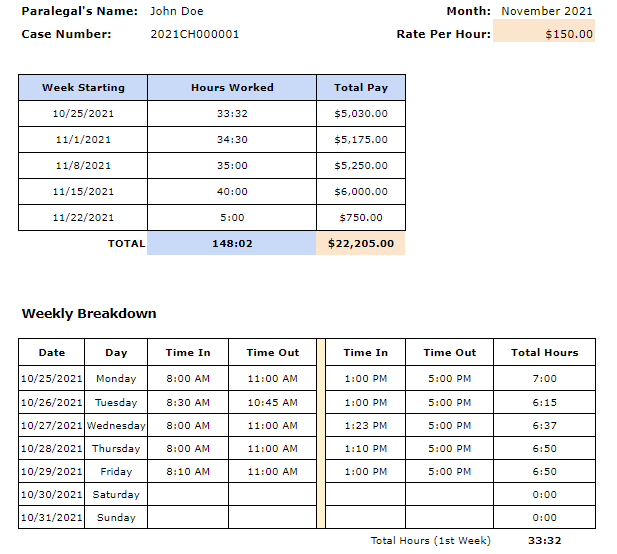Image resolution: width=617 pixels, height=554 pixels.
Task: Click total pay cell $750.00
Action: tap(361, 218)
